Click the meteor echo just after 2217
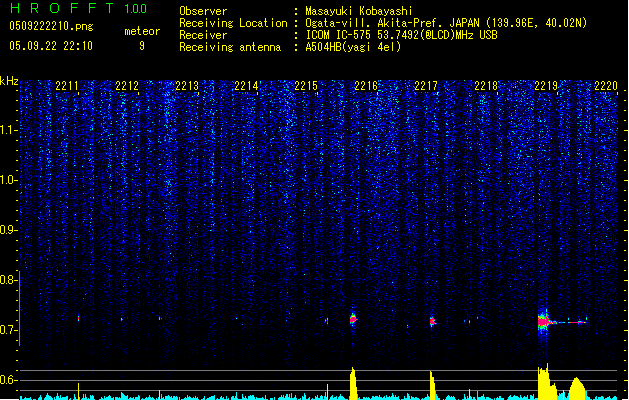The height and width of the screenshot is (400, 629). tap(432, 321)
